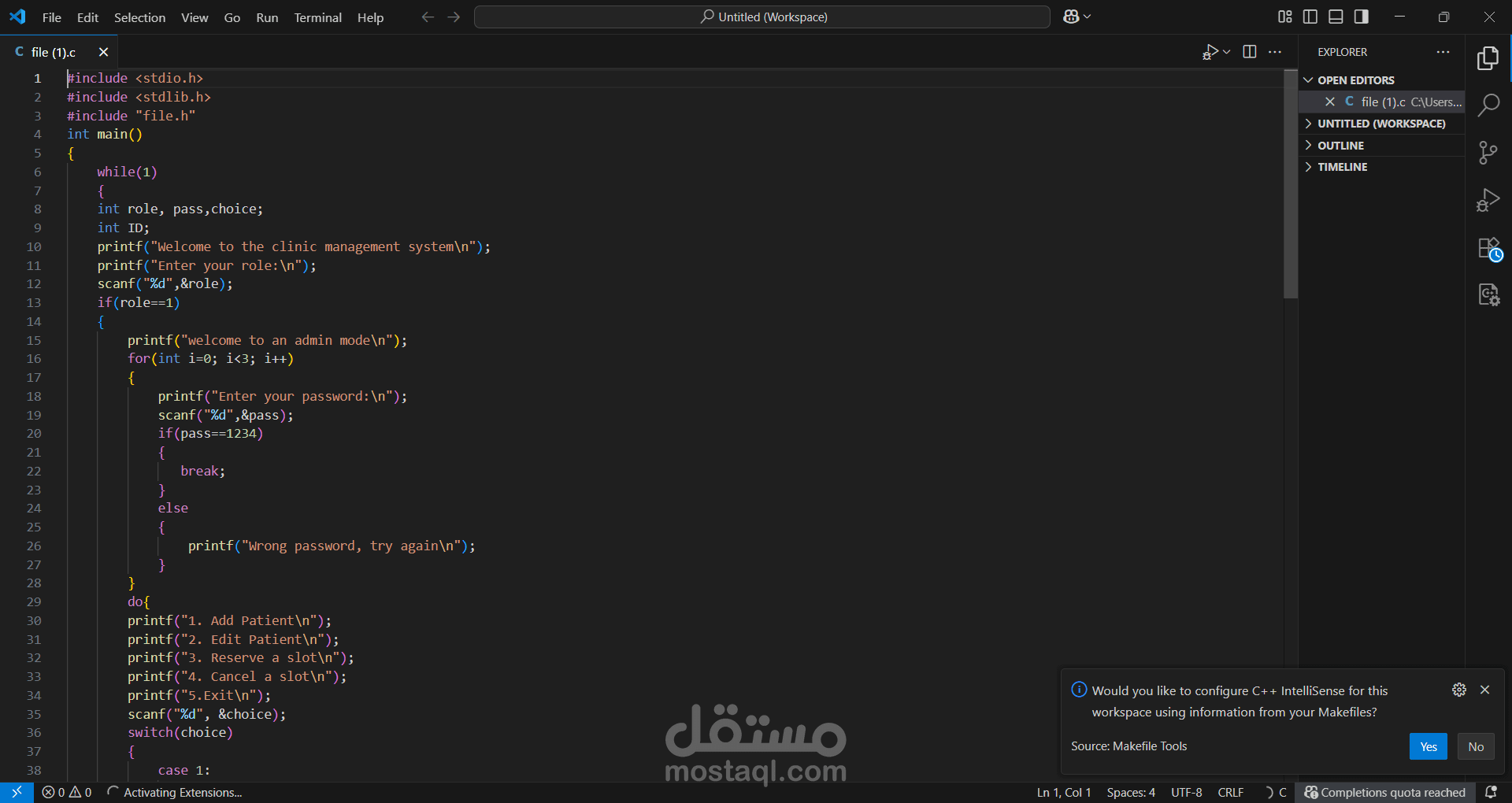The image size is (1512, 803).
Task: Close file (1).c in Open Editors list
Action: [1330, 102]
